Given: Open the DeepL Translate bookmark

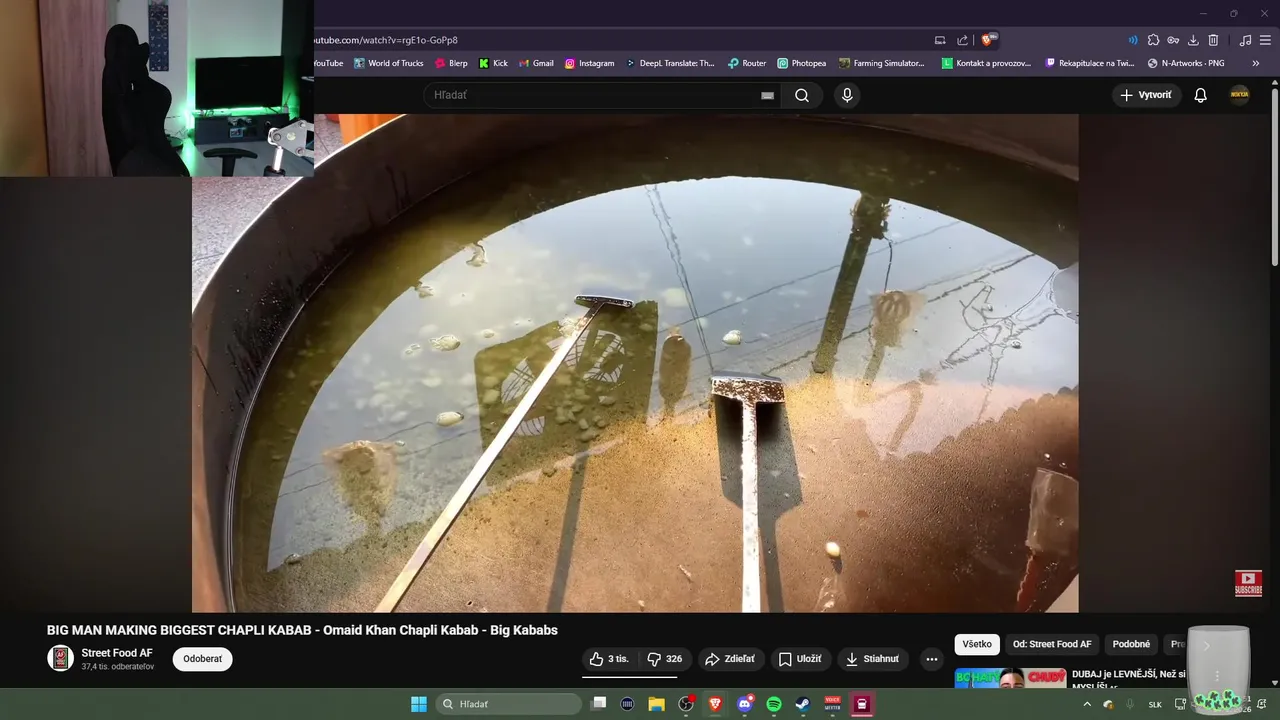Looking at the screenshot, I should click(x=670, y=63).
